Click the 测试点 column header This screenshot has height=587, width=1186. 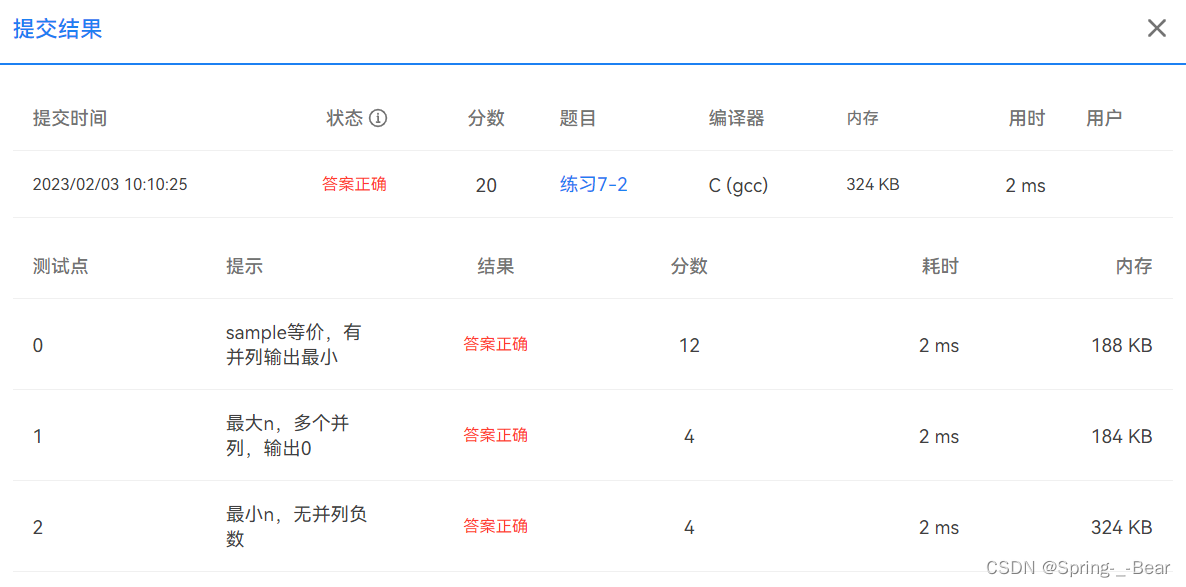coord(61,266)
